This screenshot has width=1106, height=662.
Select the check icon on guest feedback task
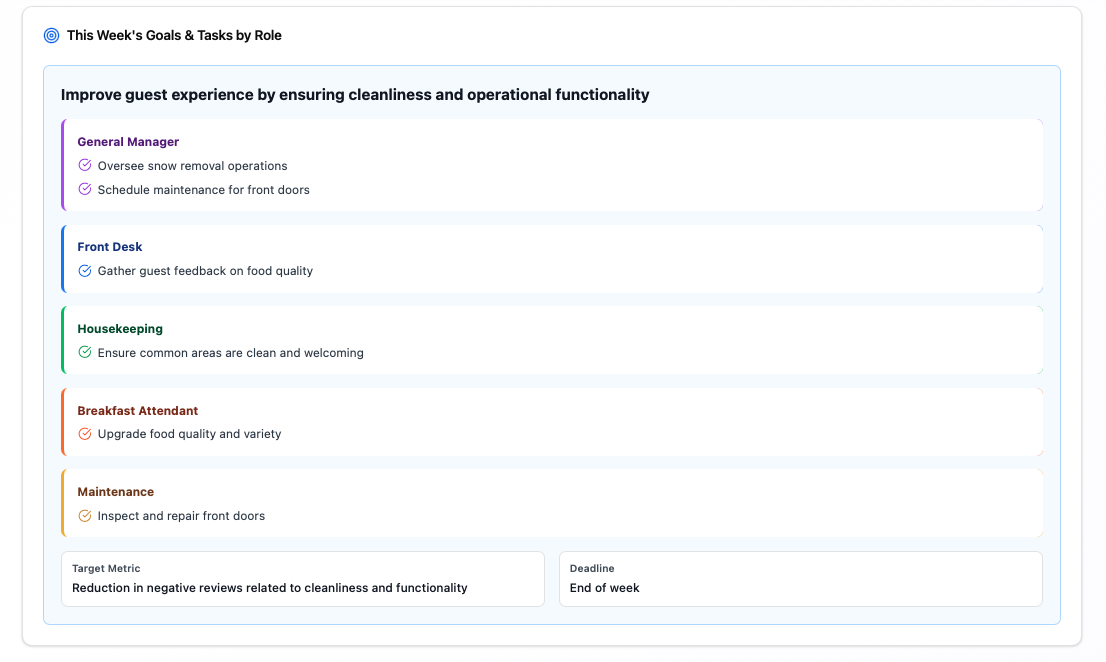[85, 270]
